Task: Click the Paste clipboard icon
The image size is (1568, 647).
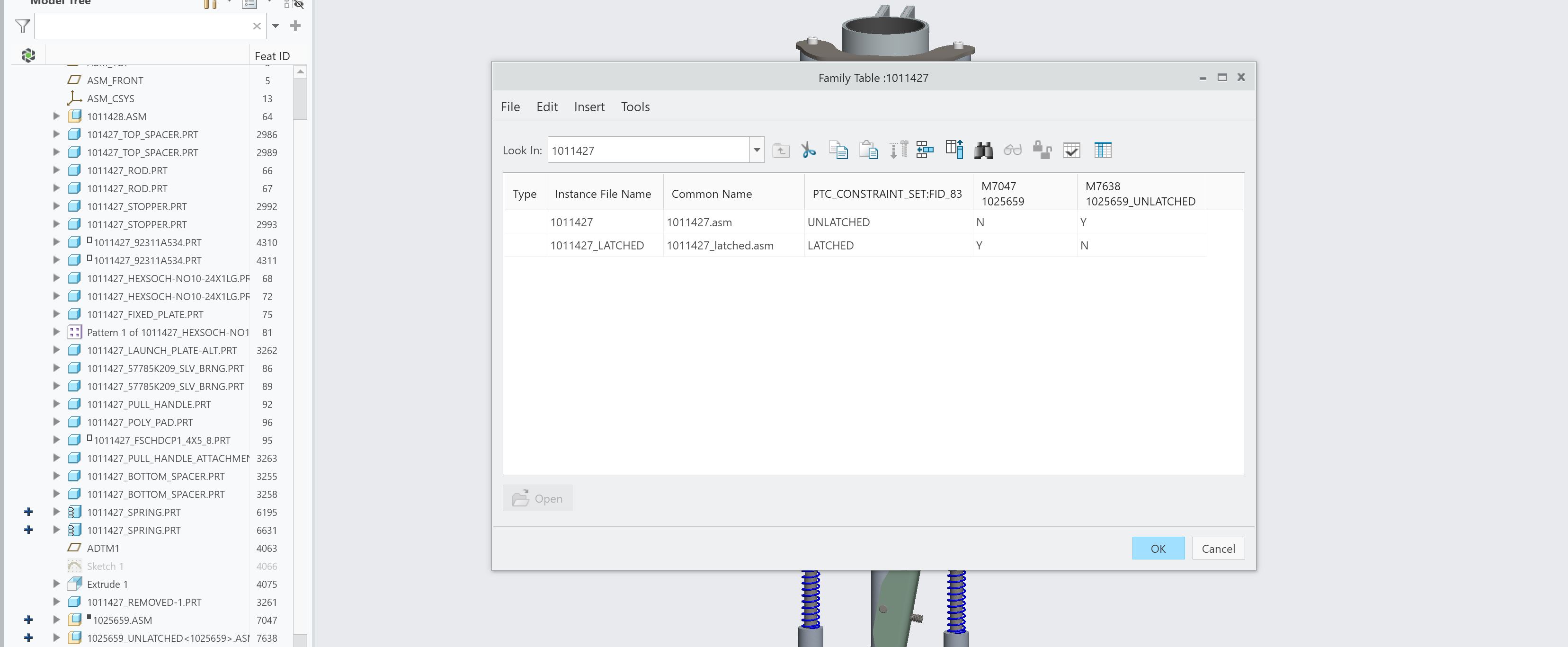Action: 869,150
